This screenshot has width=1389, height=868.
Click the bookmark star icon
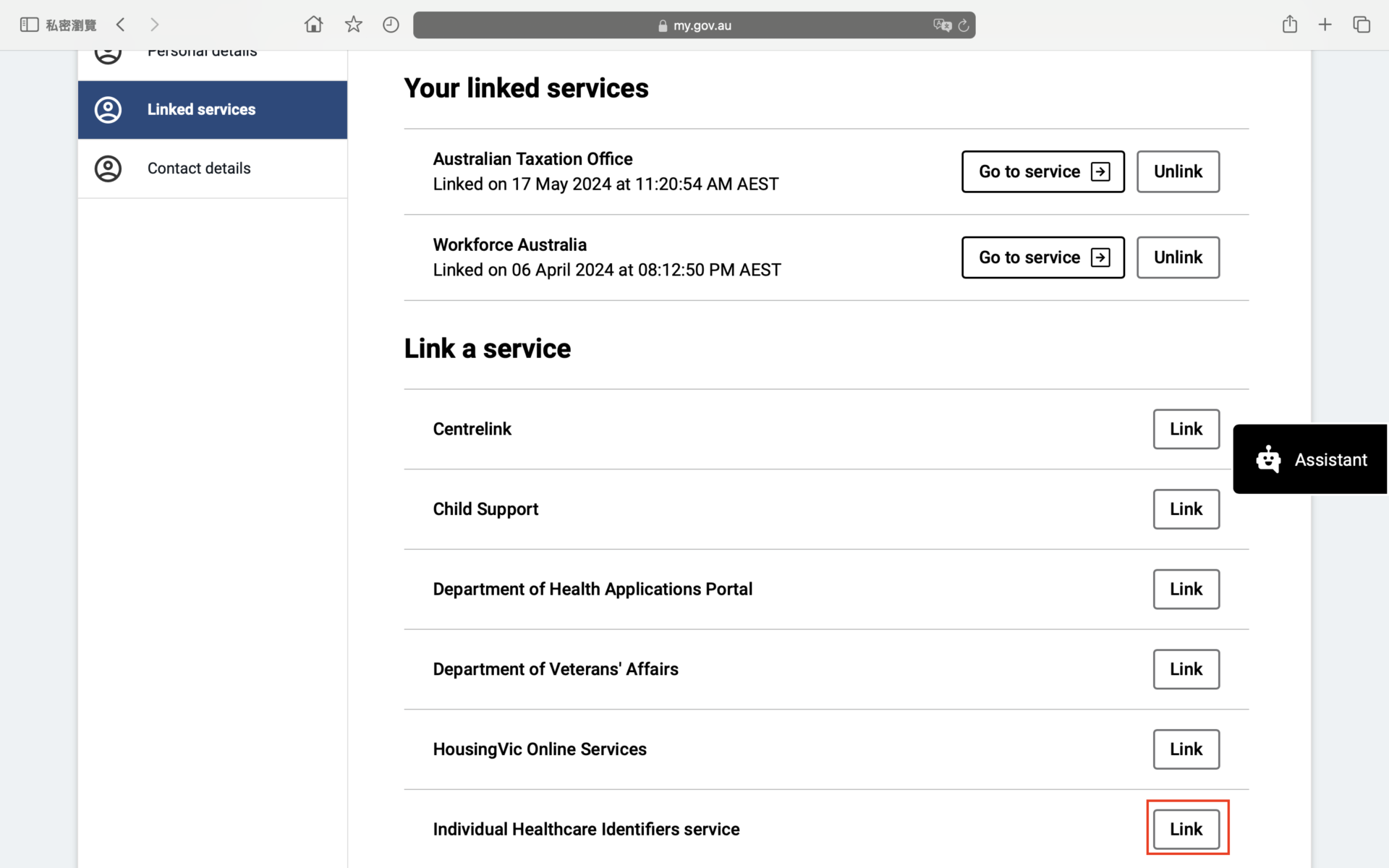click(353, 25)
